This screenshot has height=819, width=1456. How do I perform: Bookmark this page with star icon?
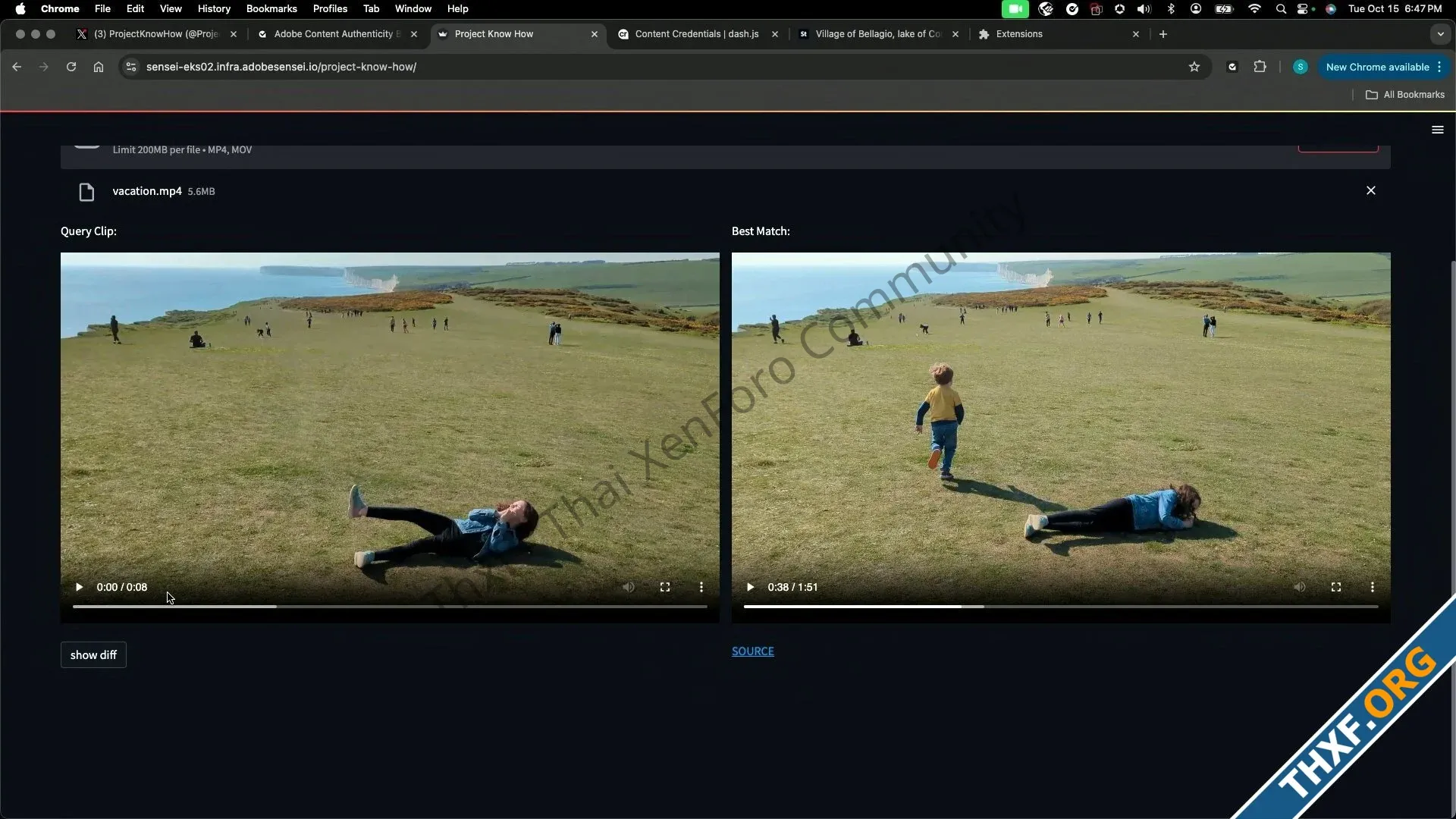coord(1194,67)
